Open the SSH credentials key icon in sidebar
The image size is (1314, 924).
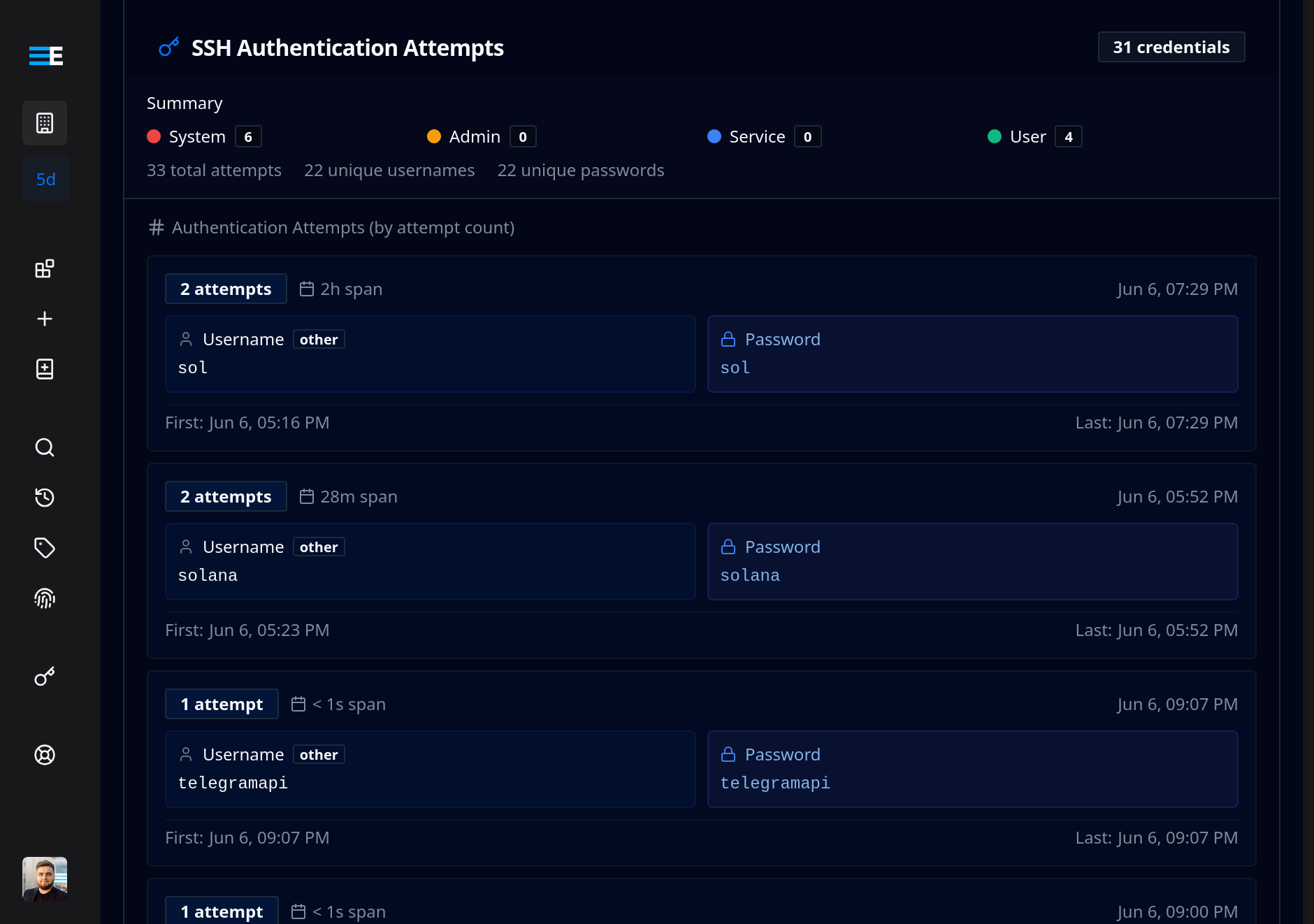[44, 677]
